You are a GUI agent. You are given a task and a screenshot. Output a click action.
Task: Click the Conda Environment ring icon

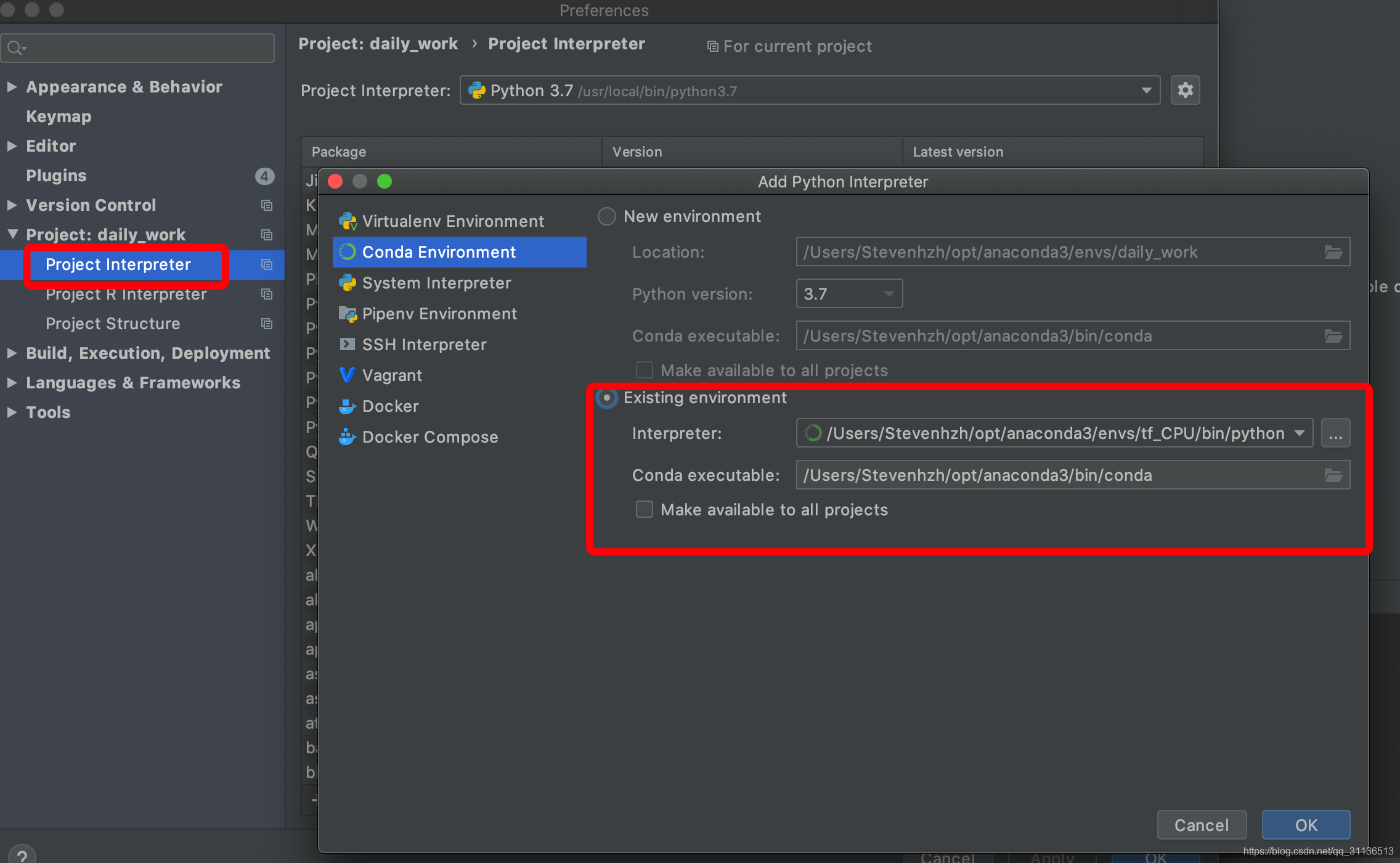(x=348, y=252)
